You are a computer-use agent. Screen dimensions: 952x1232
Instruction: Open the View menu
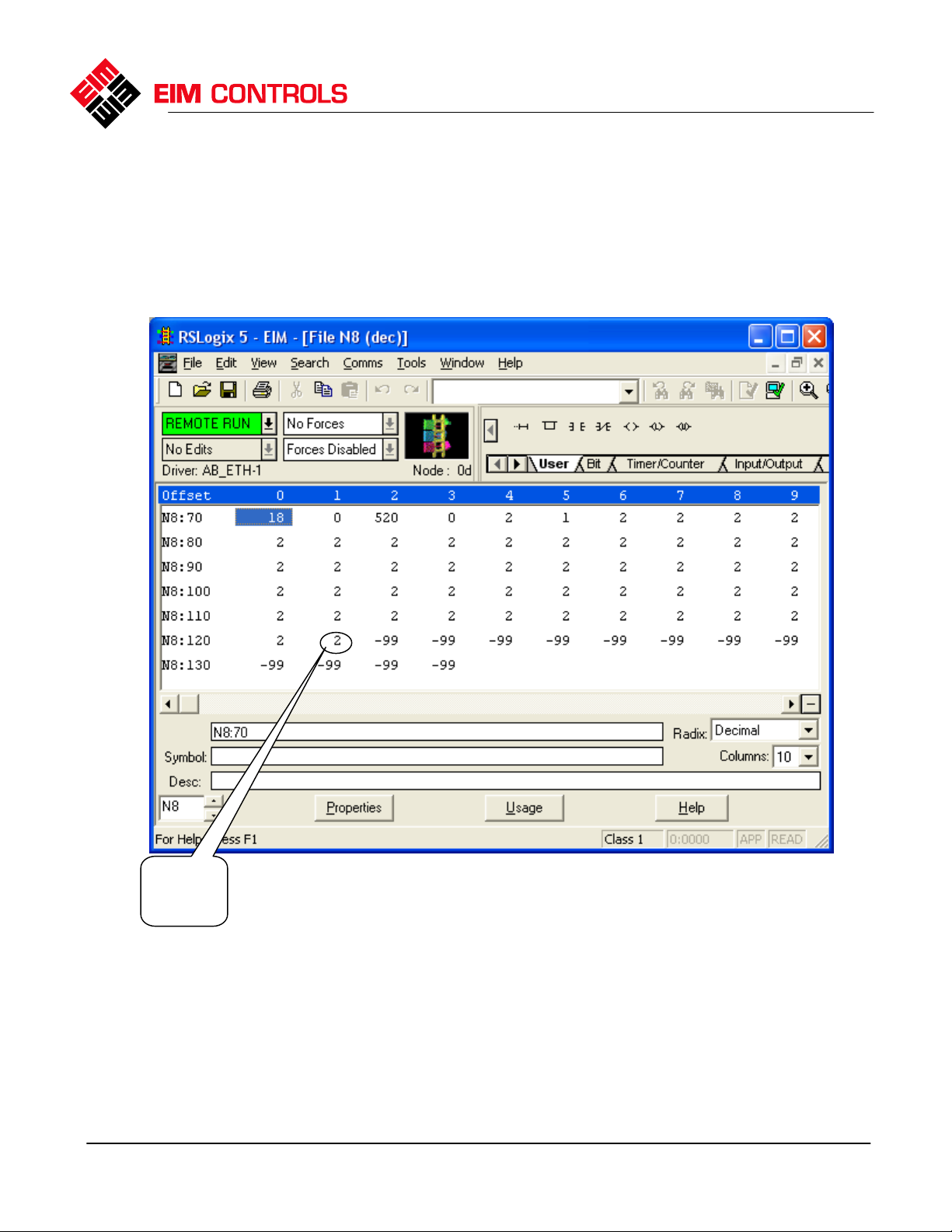pos(263,363)
